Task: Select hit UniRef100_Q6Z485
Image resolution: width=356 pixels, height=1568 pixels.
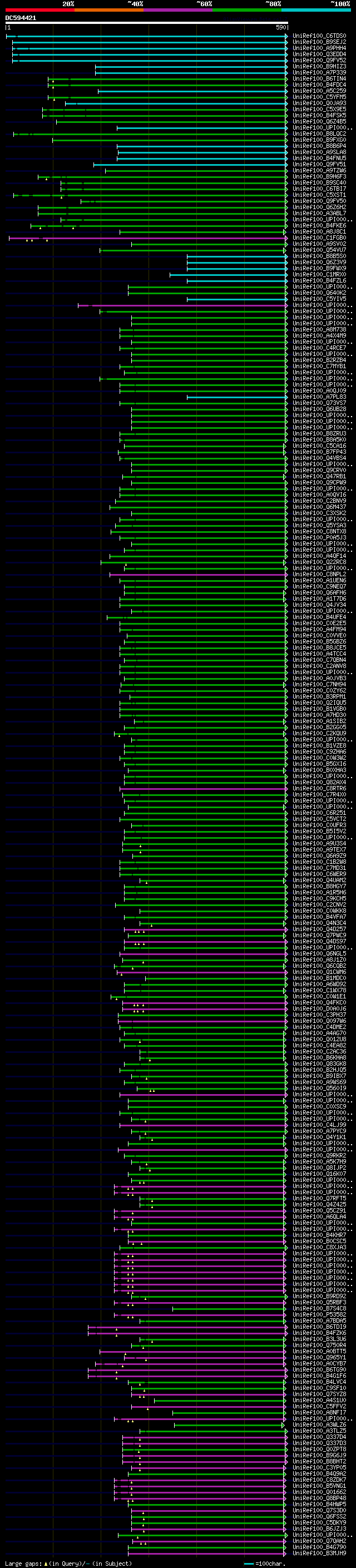Action: (x=319, y=122)
